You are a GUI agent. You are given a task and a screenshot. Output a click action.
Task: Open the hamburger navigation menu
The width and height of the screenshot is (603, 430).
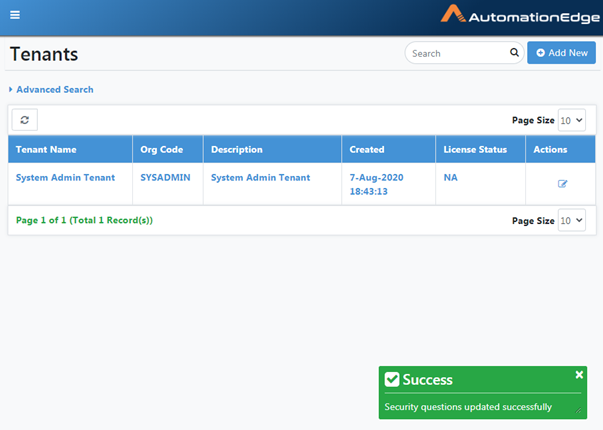click(15, 15)
